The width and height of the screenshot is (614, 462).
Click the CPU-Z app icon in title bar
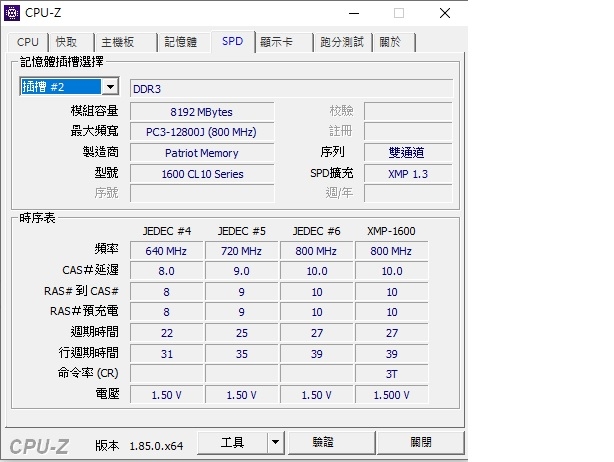(x=12, y=13)
